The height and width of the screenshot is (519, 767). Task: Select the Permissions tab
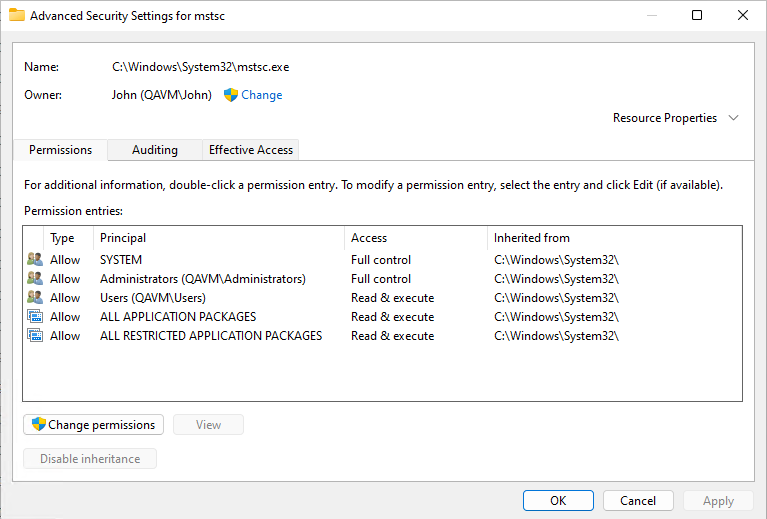pyautogui.click(x=61, y=150)
